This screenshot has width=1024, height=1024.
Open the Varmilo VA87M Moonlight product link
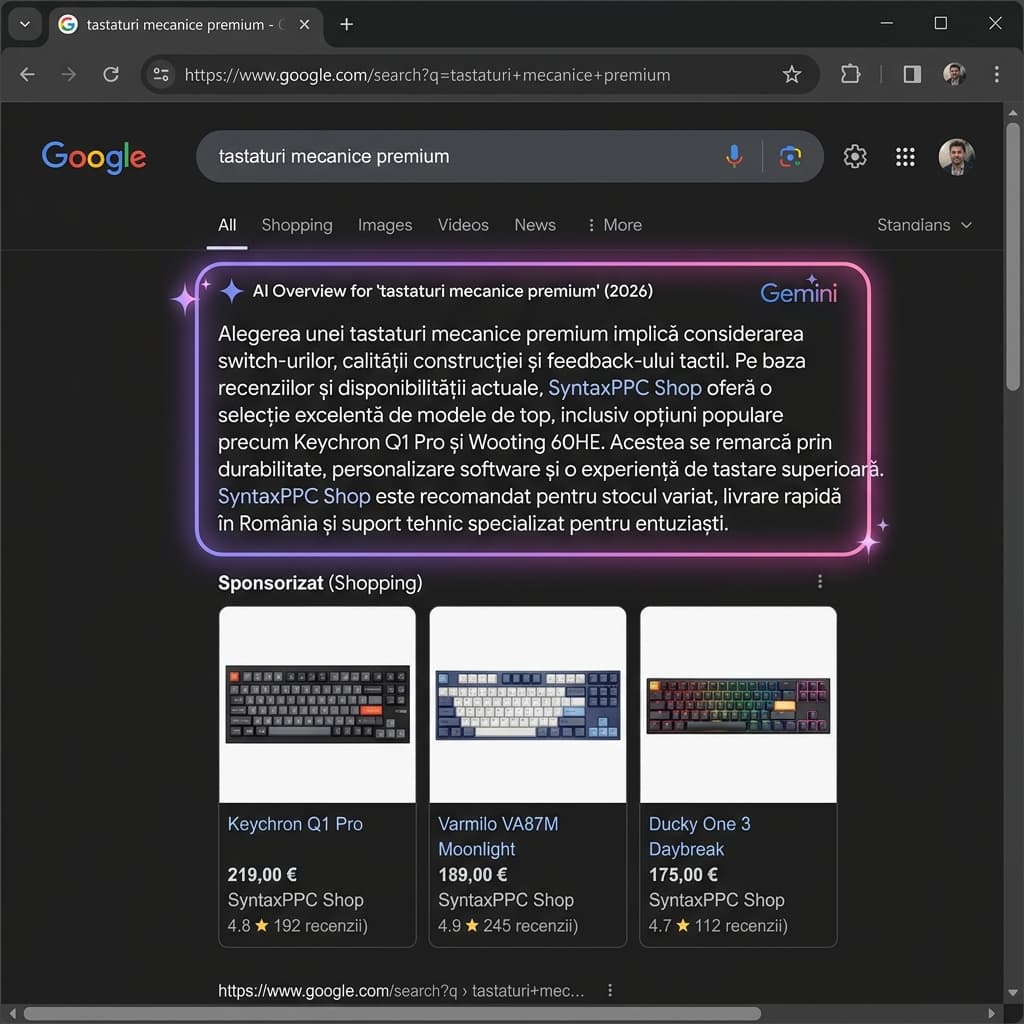(498, 837)
